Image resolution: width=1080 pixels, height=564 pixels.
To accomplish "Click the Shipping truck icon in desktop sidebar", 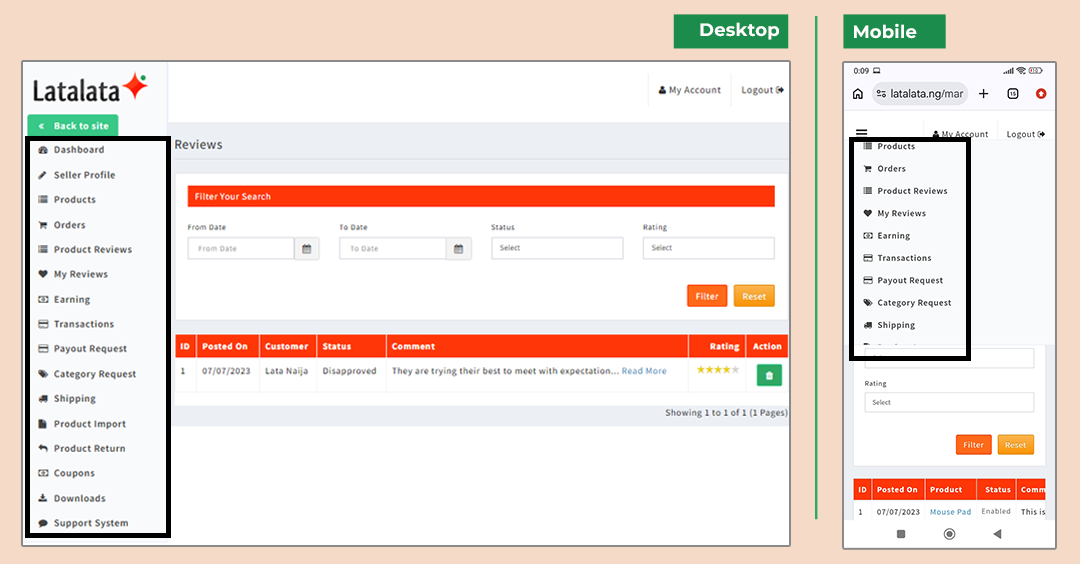I will point(43,399).
